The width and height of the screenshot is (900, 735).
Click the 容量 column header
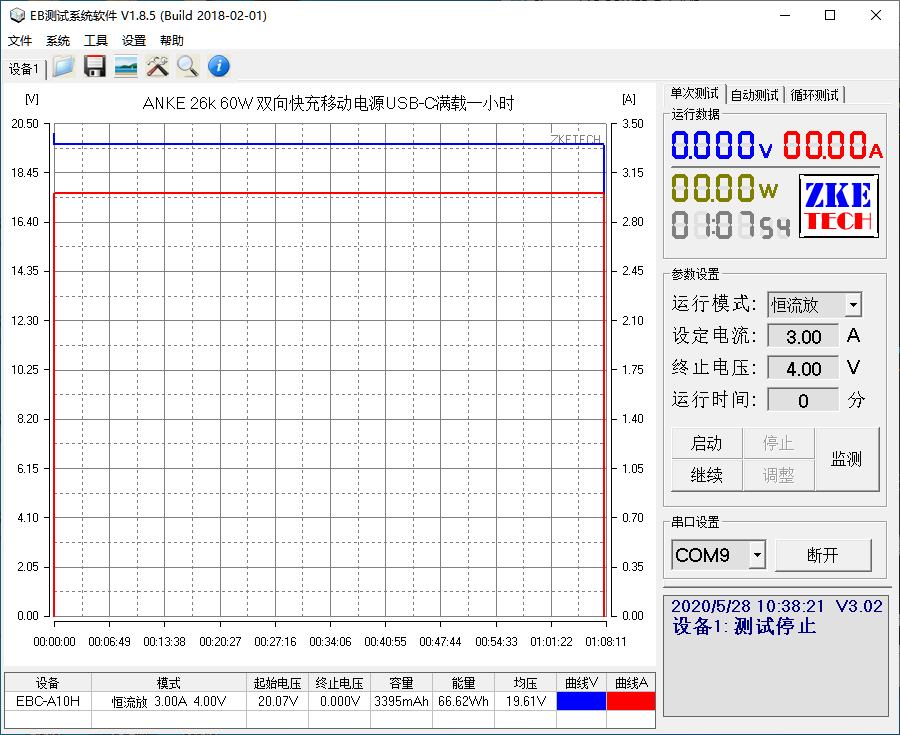tap(401, 683)
